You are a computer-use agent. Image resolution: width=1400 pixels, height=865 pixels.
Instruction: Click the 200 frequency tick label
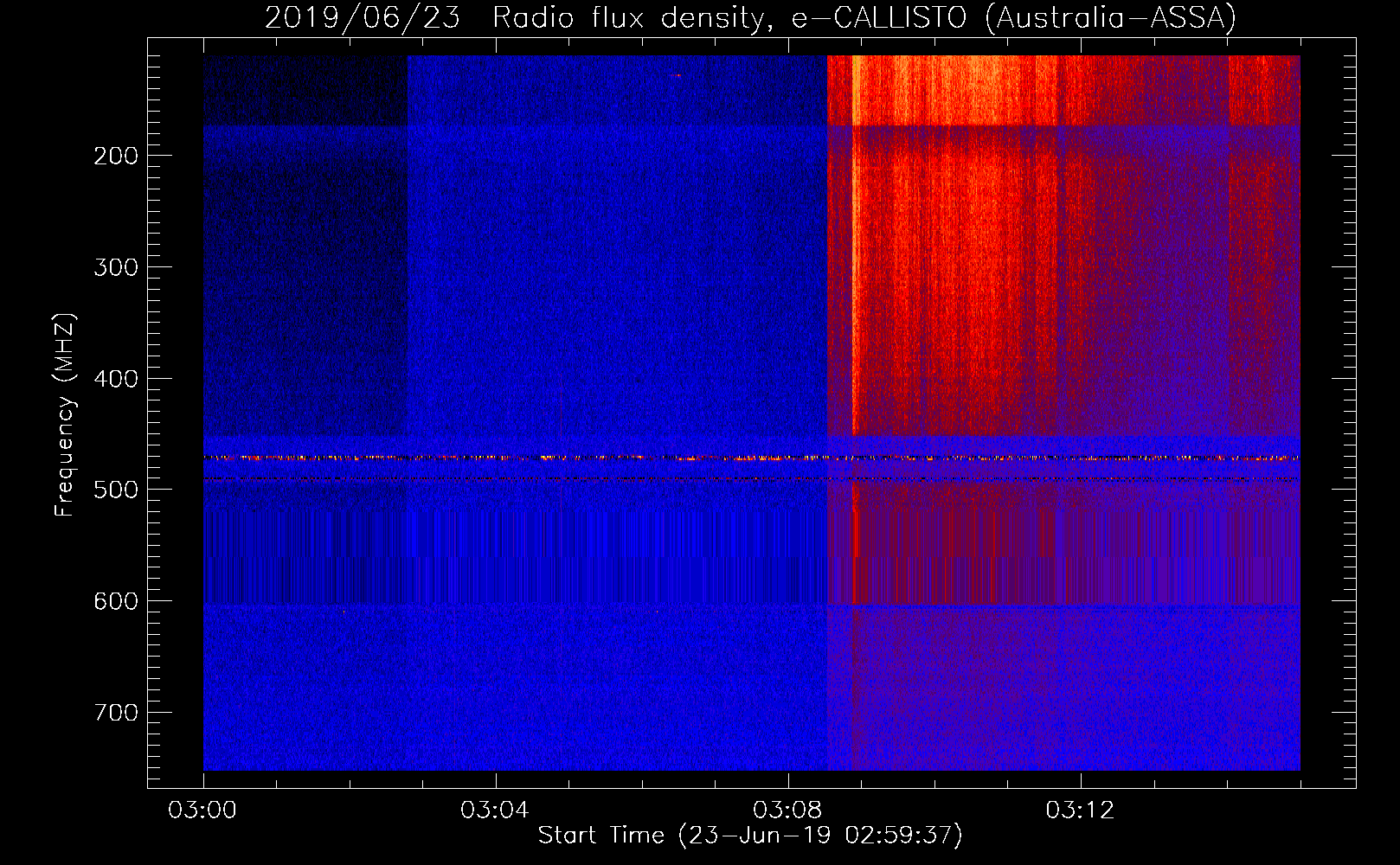coord(116,156)
